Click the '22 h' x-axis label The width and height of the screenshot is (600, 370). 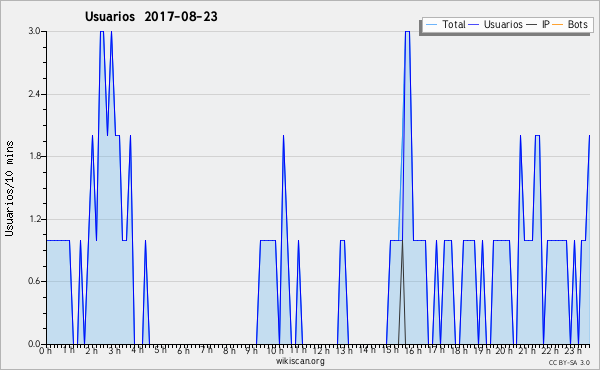550,350
